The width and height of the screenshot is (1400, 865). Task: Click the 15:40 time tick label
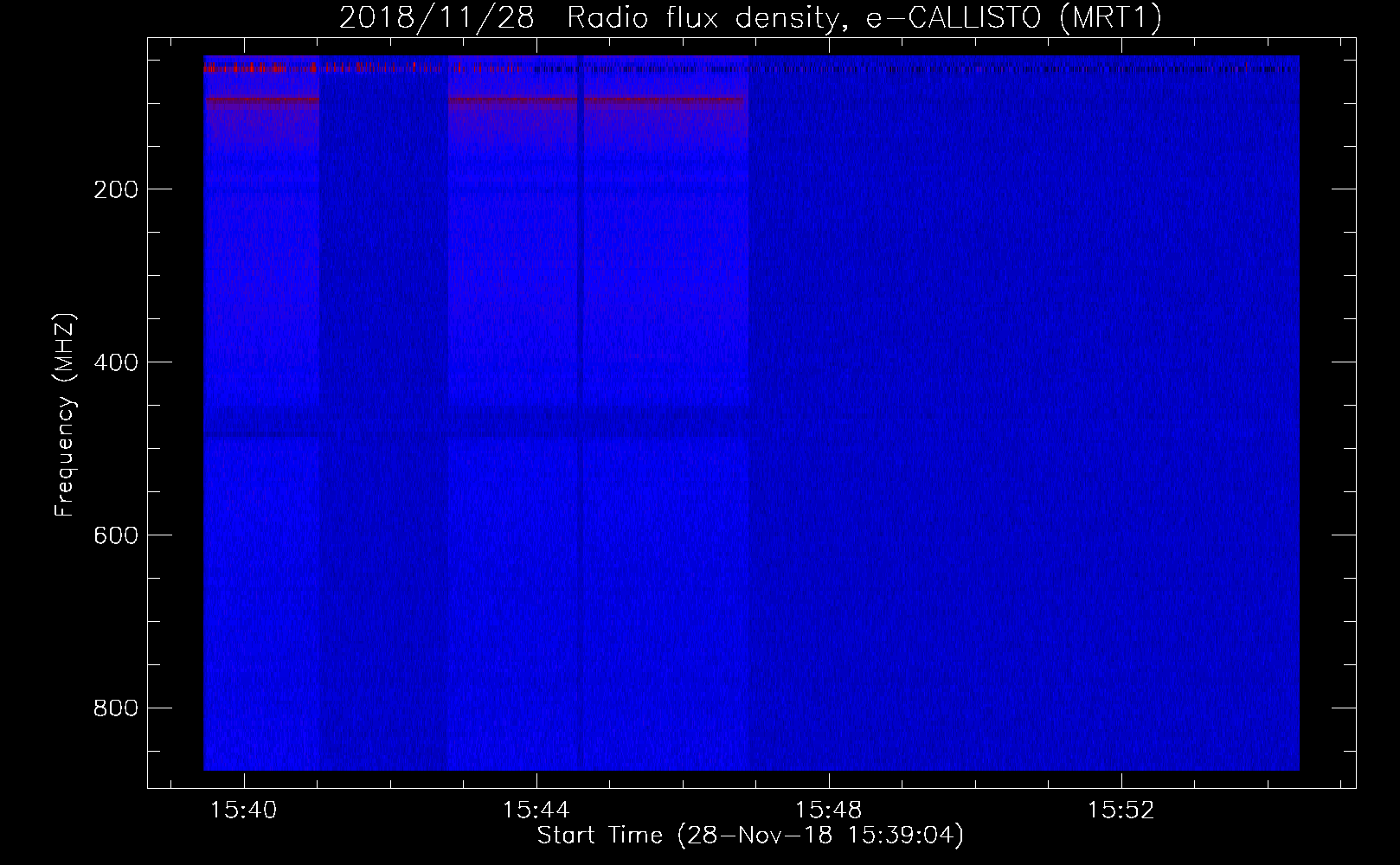(x=244, y=811)
